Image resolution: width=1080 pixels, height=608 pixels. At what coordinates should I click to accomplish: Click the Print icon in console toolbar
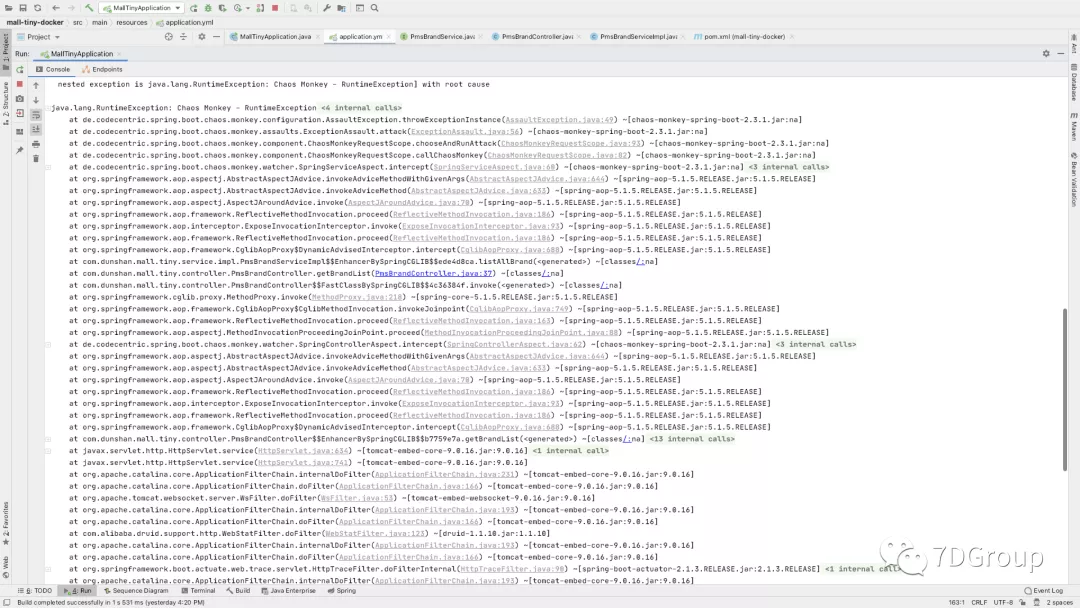click(x=36, y=144)
